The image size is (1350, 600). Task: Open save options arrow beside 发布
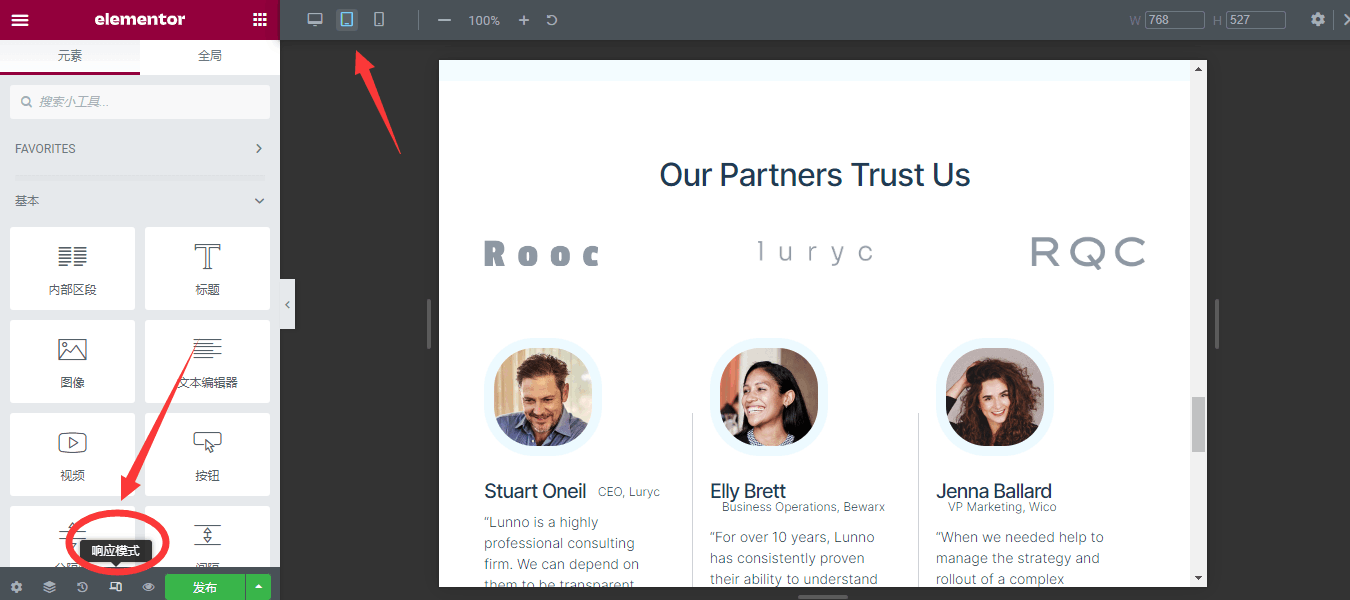pyautogui.click(x=259, y=587)
